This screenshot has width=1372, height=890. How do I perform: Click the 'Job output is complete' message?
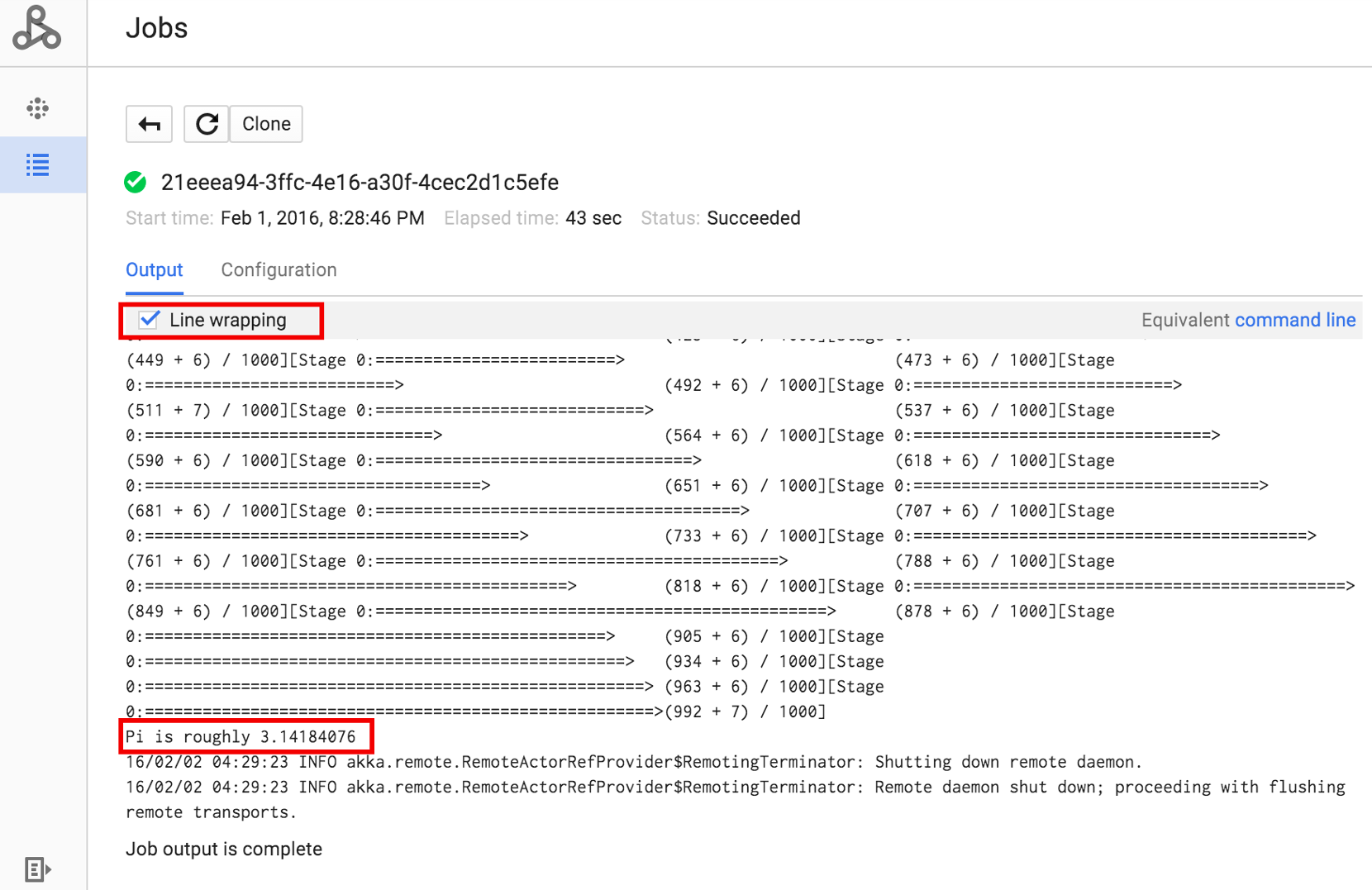click(224, 850)
